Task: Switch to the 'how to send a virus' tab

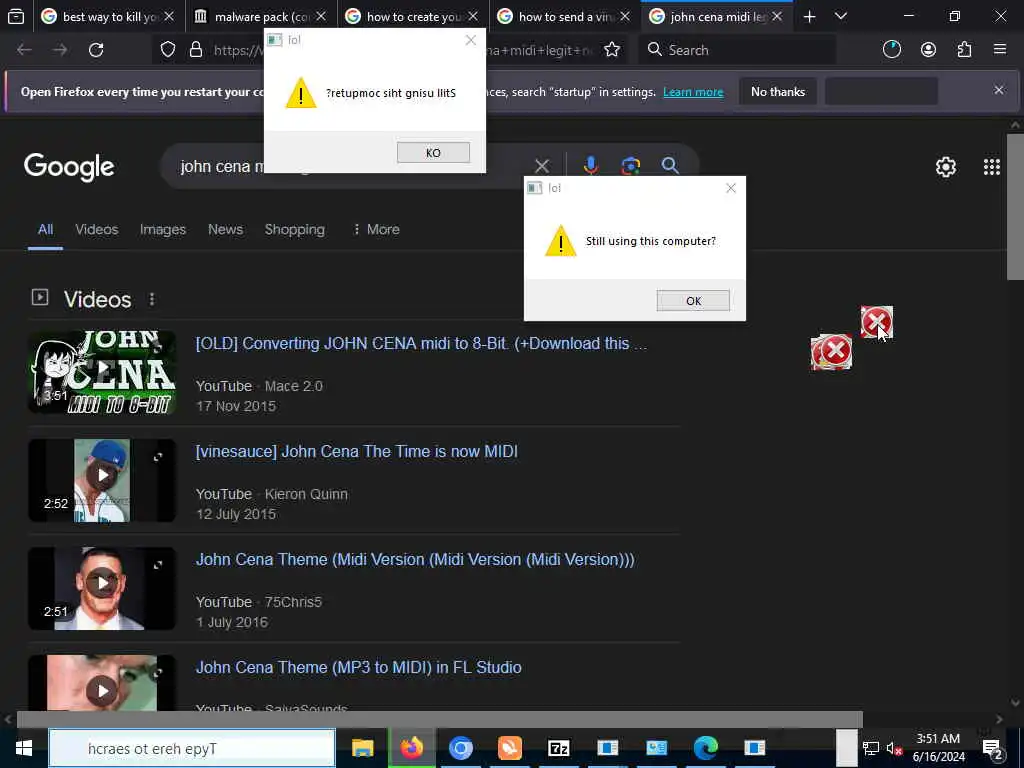Action: (x=566, y=16)
